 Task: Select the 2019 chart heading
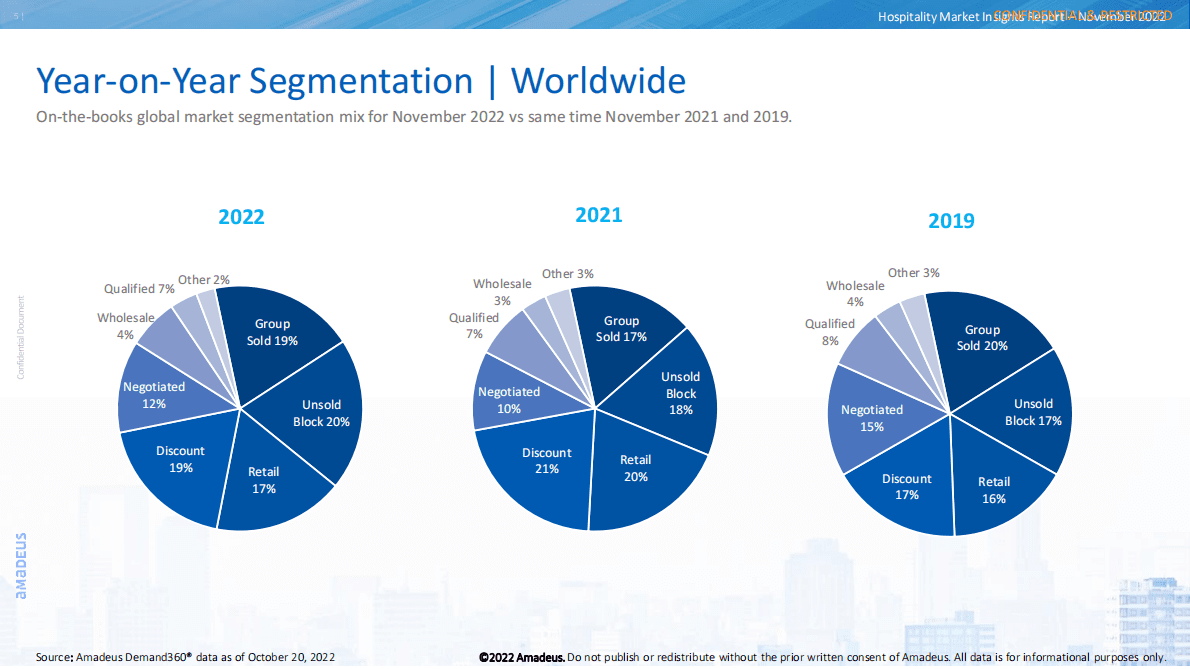click(x=950, y=220)
